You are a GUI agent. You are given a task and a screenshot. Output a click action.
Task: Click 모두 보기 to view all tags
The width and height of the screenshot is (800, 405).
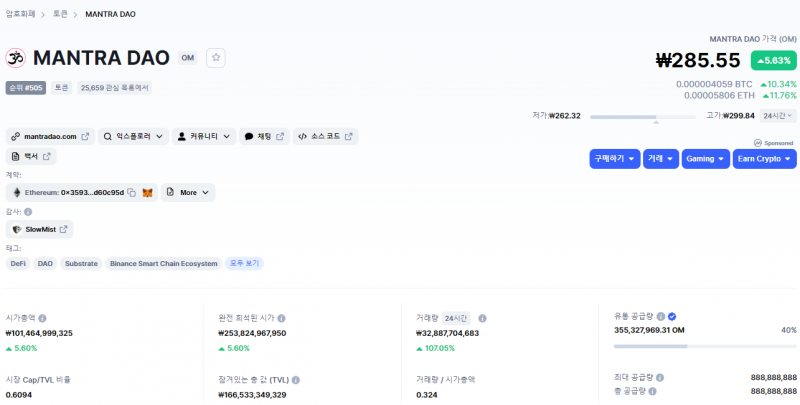pos(245,263)
